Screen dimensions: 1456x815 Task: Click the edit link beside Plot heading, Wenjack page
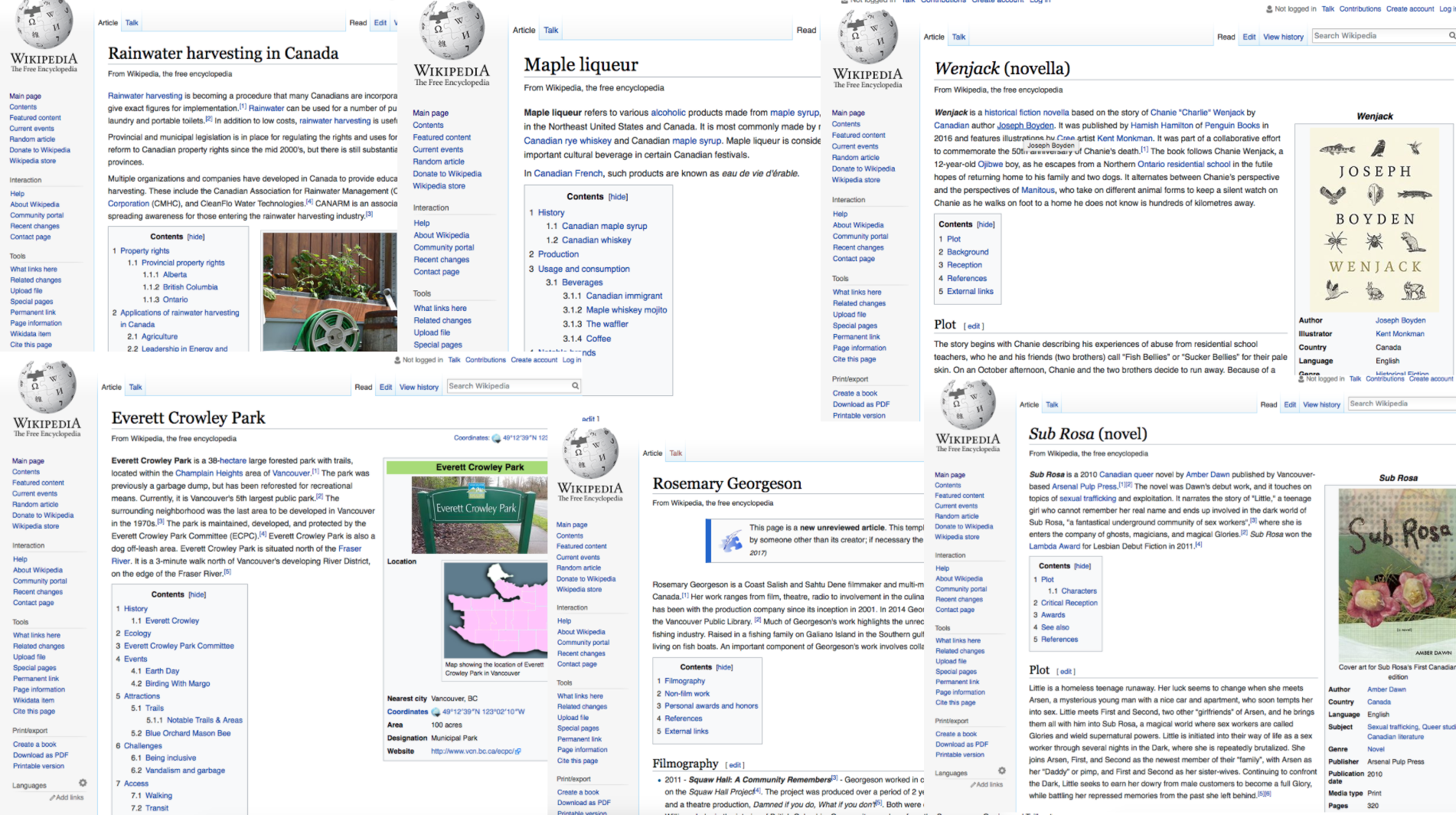pyautogui.click(x=974, y=326)
